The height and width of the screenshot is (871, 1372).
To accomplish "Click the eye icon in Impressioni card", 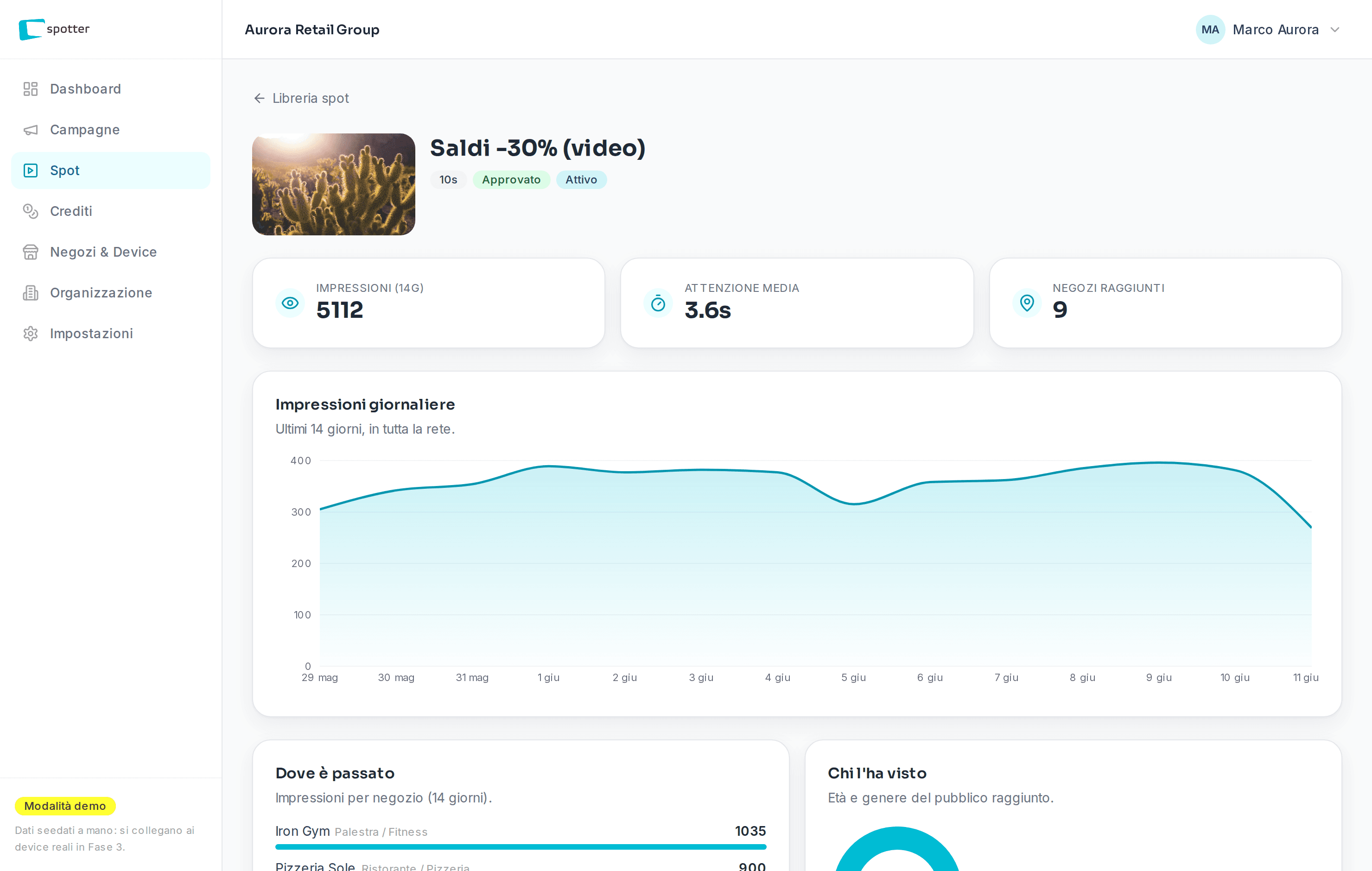I will [x=290, y=303].
